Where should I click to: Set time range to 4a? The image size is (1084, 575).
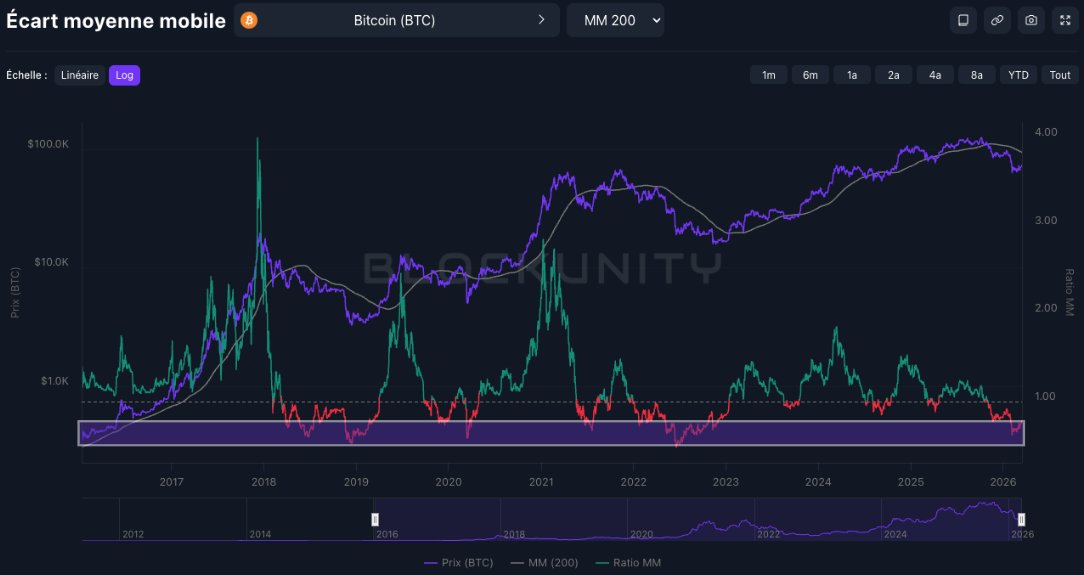pos(935,75)
